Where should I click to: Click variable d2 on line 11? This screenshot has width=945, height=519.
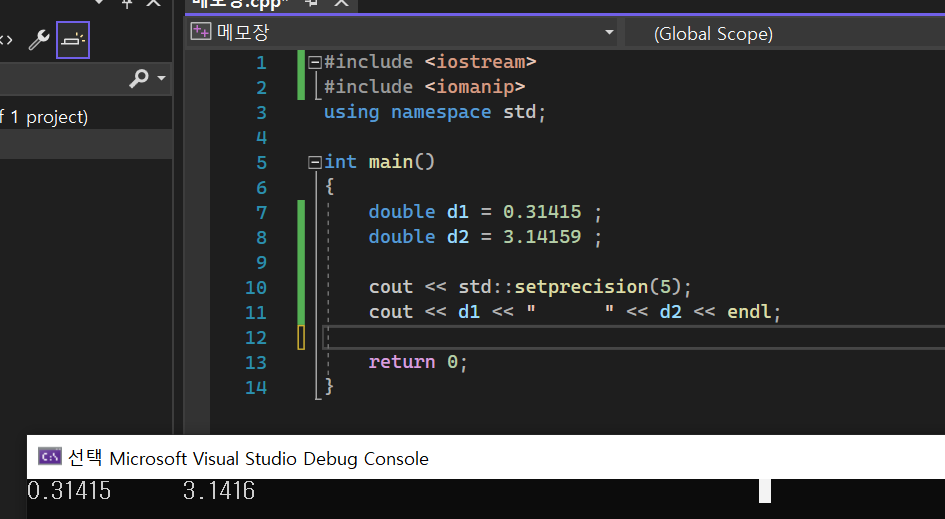click(670, 312)
